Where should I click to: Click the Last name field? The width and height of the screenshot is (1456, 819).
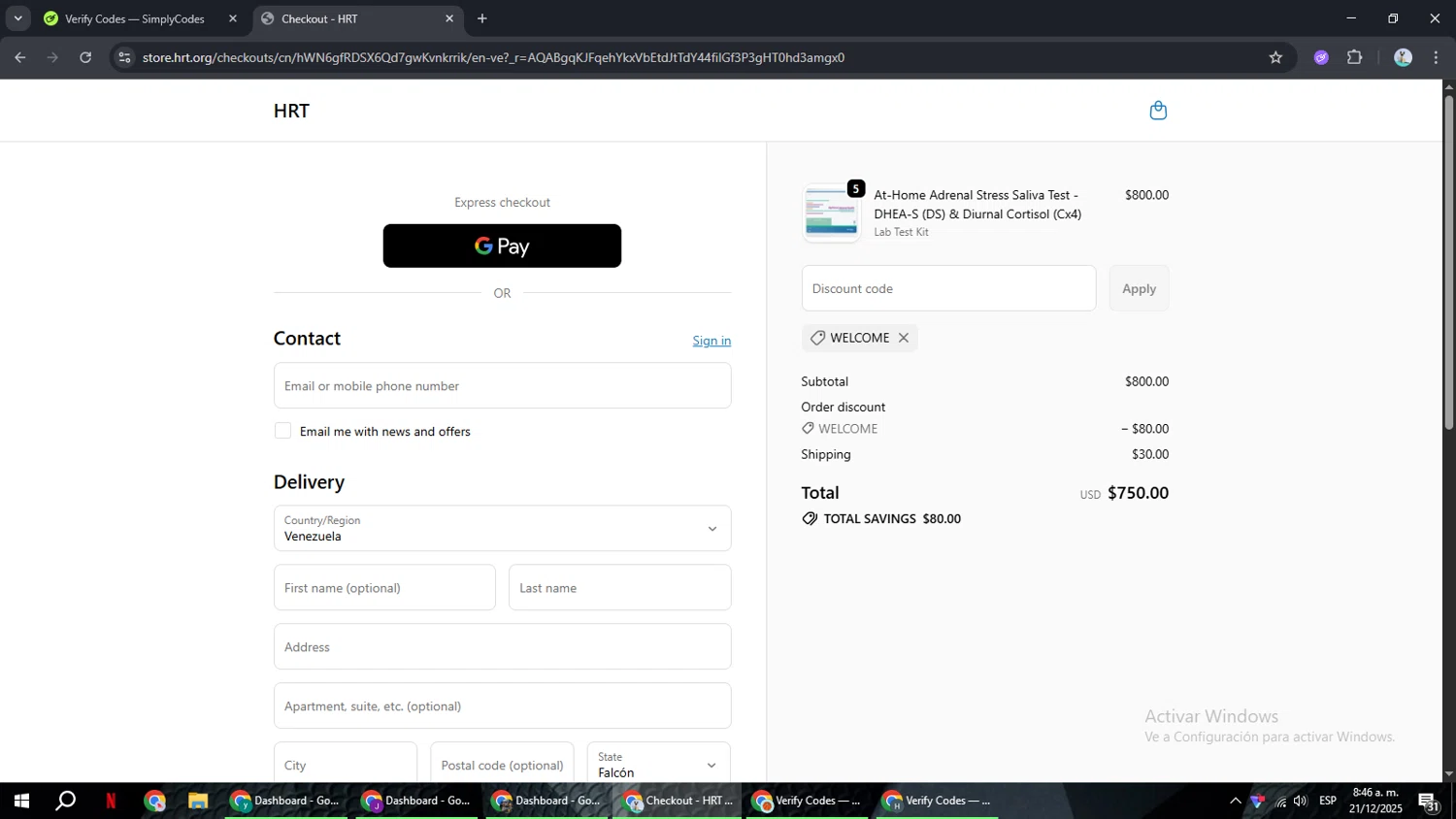point(619,587)
